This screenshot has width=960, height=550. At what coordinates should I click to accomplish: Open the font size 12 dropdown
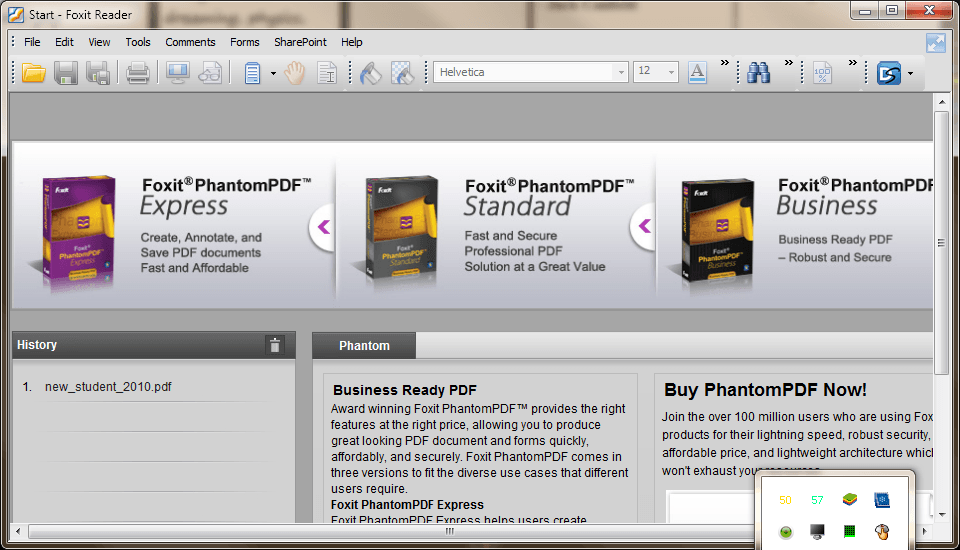(x=671, y=72)
